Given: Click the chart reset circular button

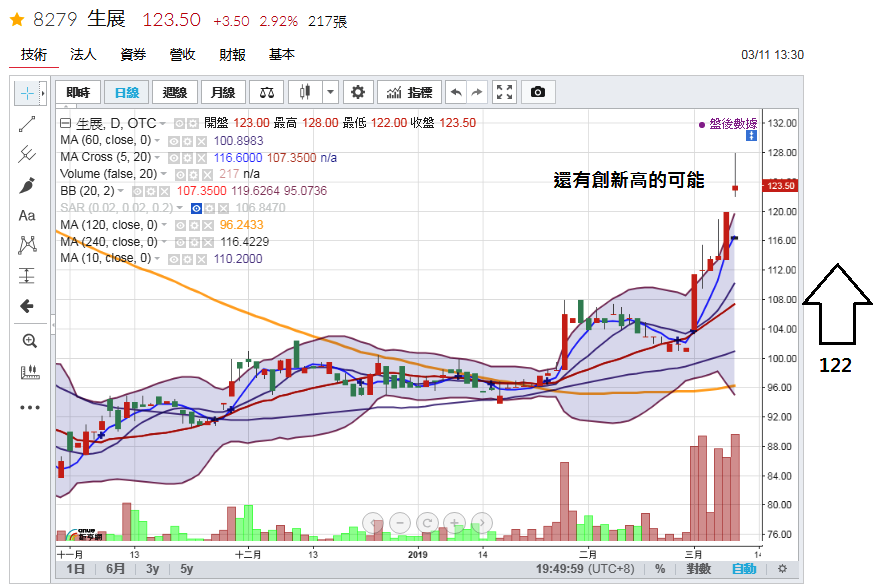Looking at the screenshot, I should click(427, 523).
